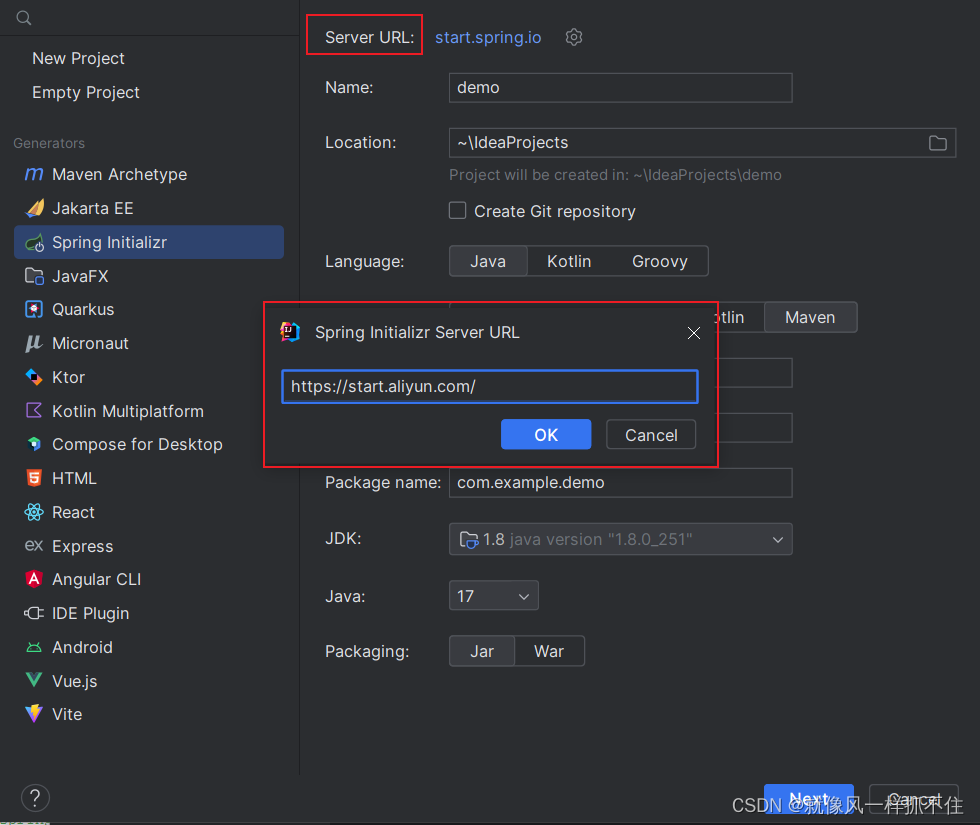Choose Java language option
980x825 pixels.
[x=488, y=261]
